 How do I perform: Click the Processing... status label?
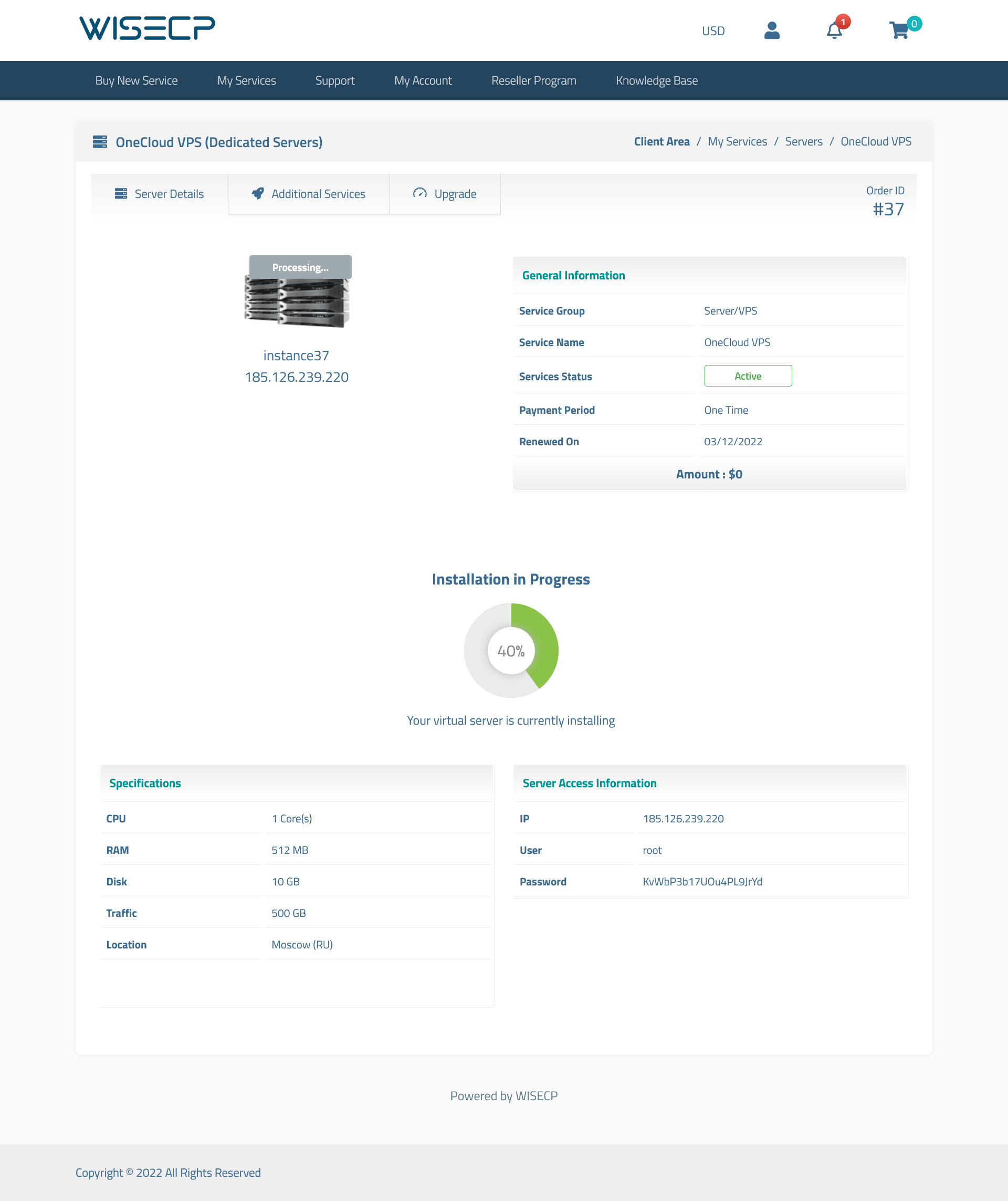coord(300,267)
